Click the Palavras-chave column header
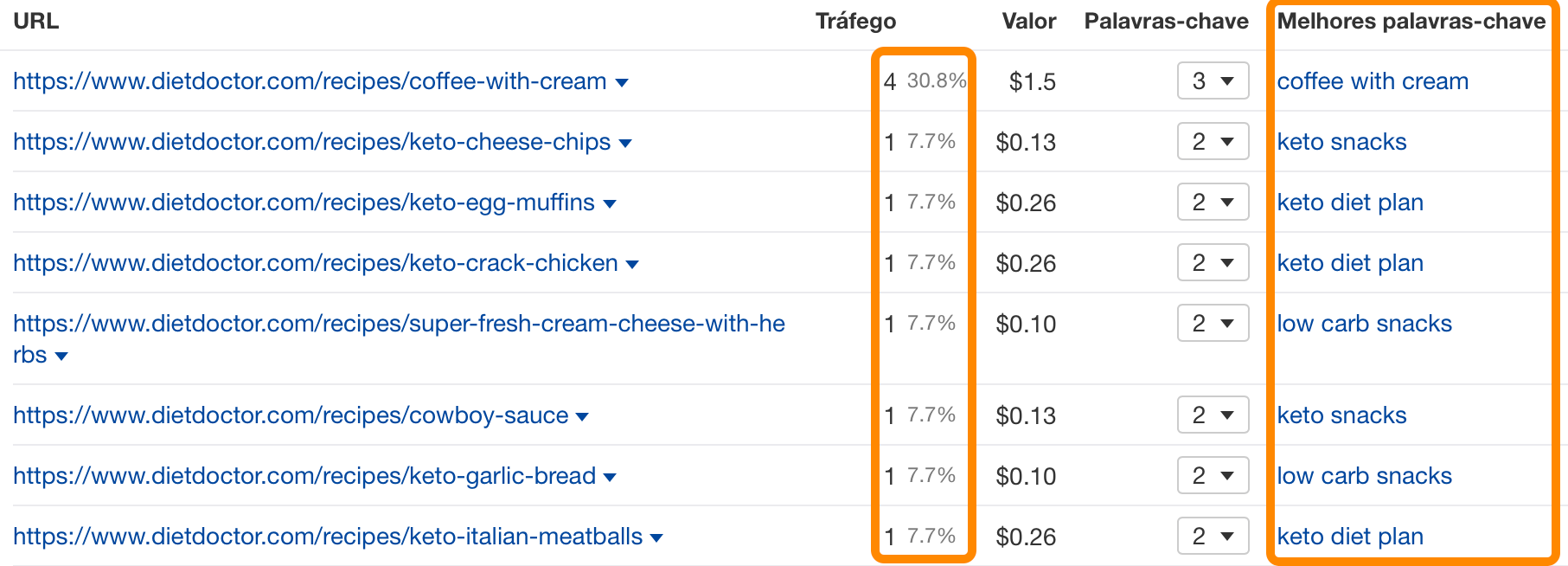This screenshot has width=1568, height=566. [1166, 22]
